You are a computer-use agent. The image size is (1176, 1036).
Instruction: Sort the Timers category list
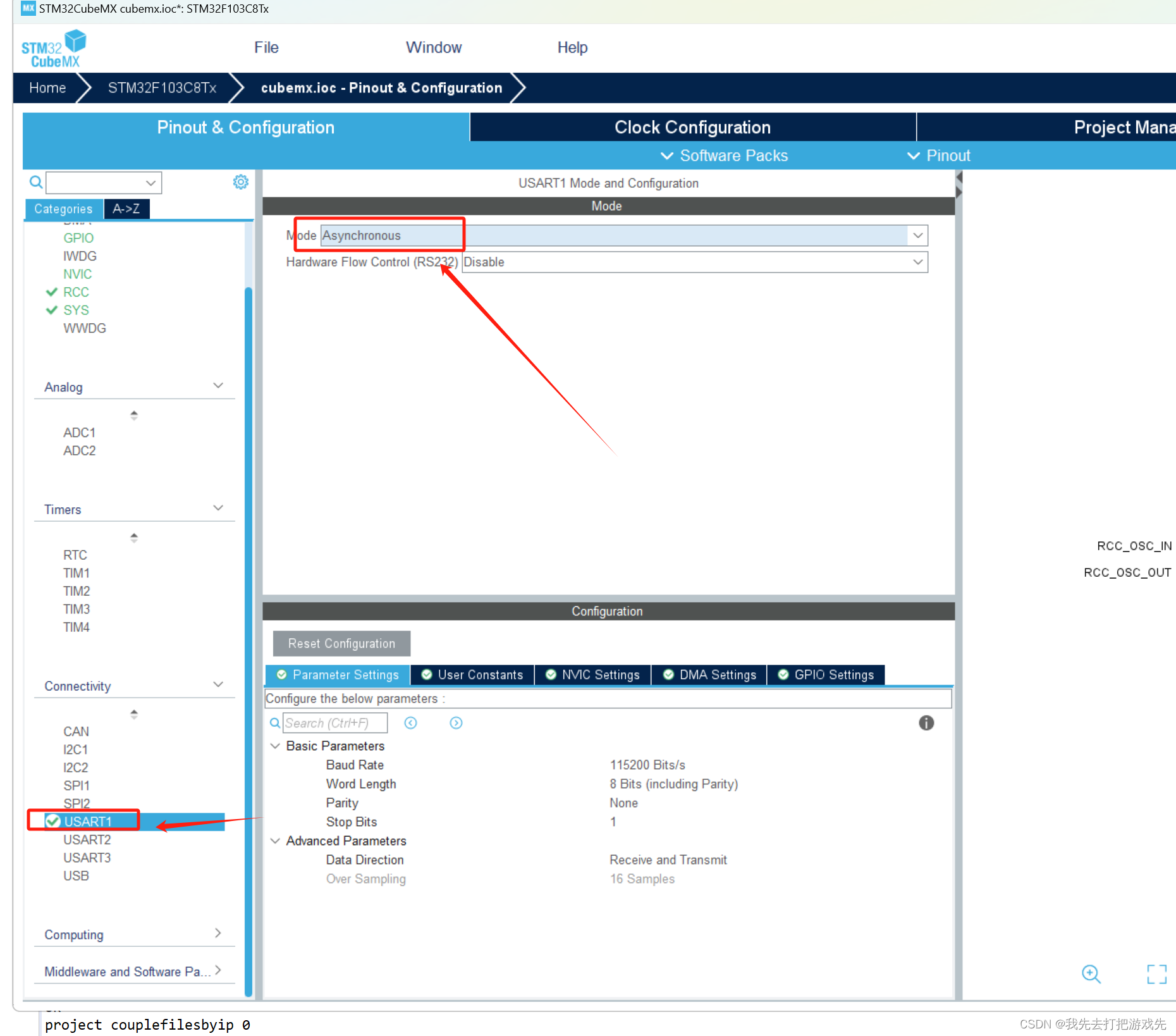pos(134,538)
